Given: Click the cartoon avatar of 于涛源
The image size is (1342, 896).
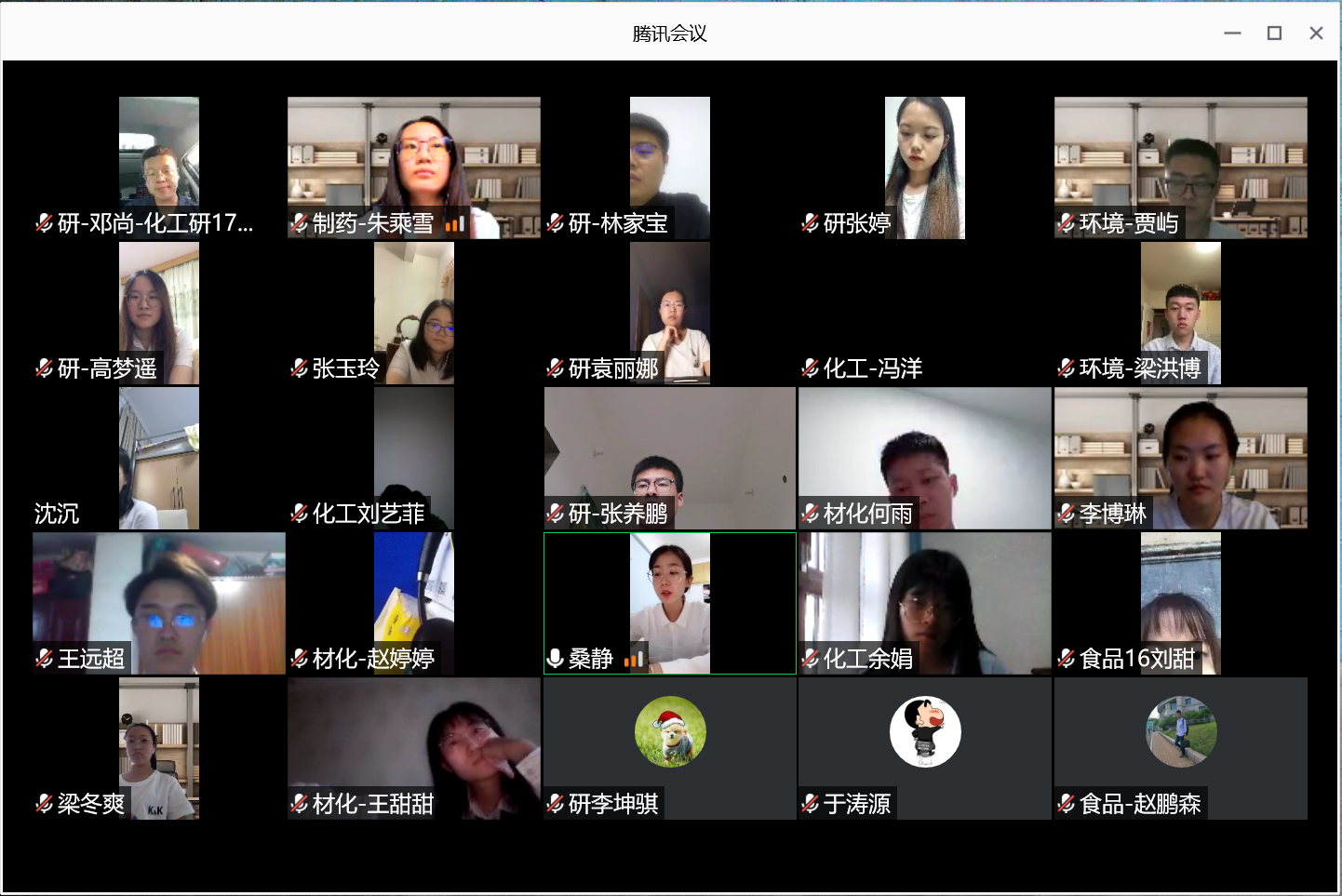Looking at the screenshot, I should click(925, 732).
